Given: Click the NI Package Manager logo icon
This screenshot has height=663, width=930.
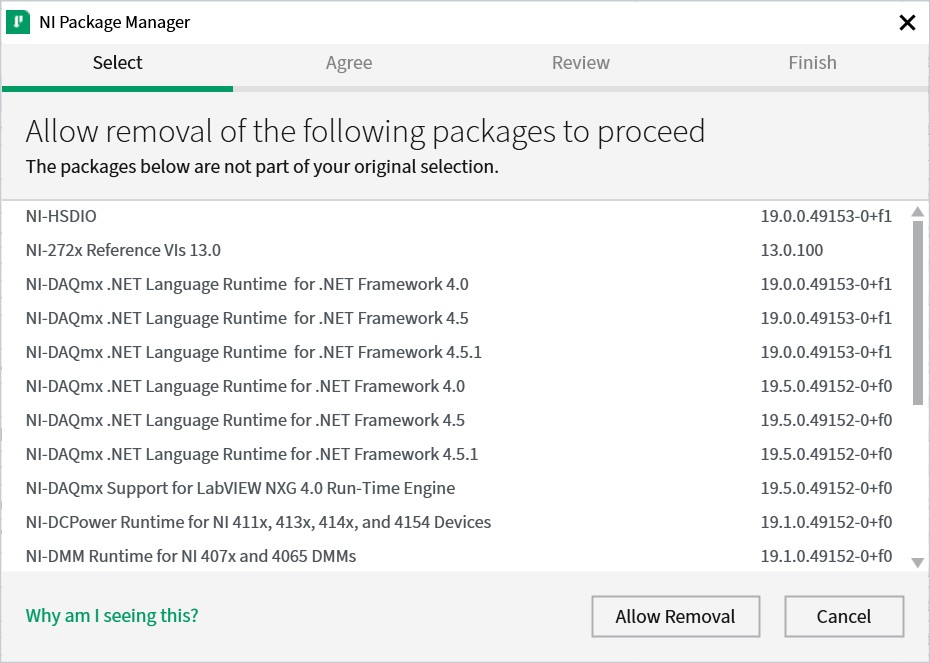Looking at the screenshot, I should click(18, 21).
